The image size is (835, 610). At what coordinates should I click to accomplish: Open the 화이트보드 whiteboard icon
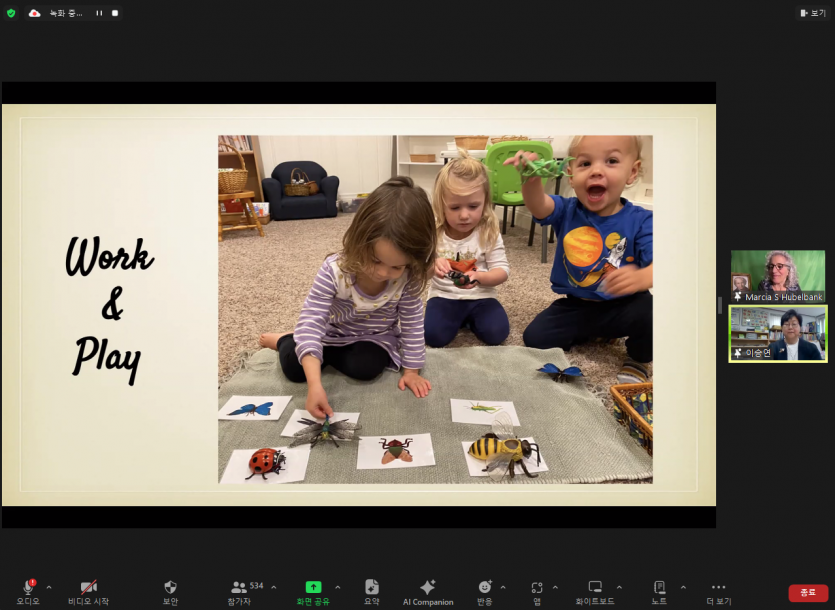click(x=595, y=588)
